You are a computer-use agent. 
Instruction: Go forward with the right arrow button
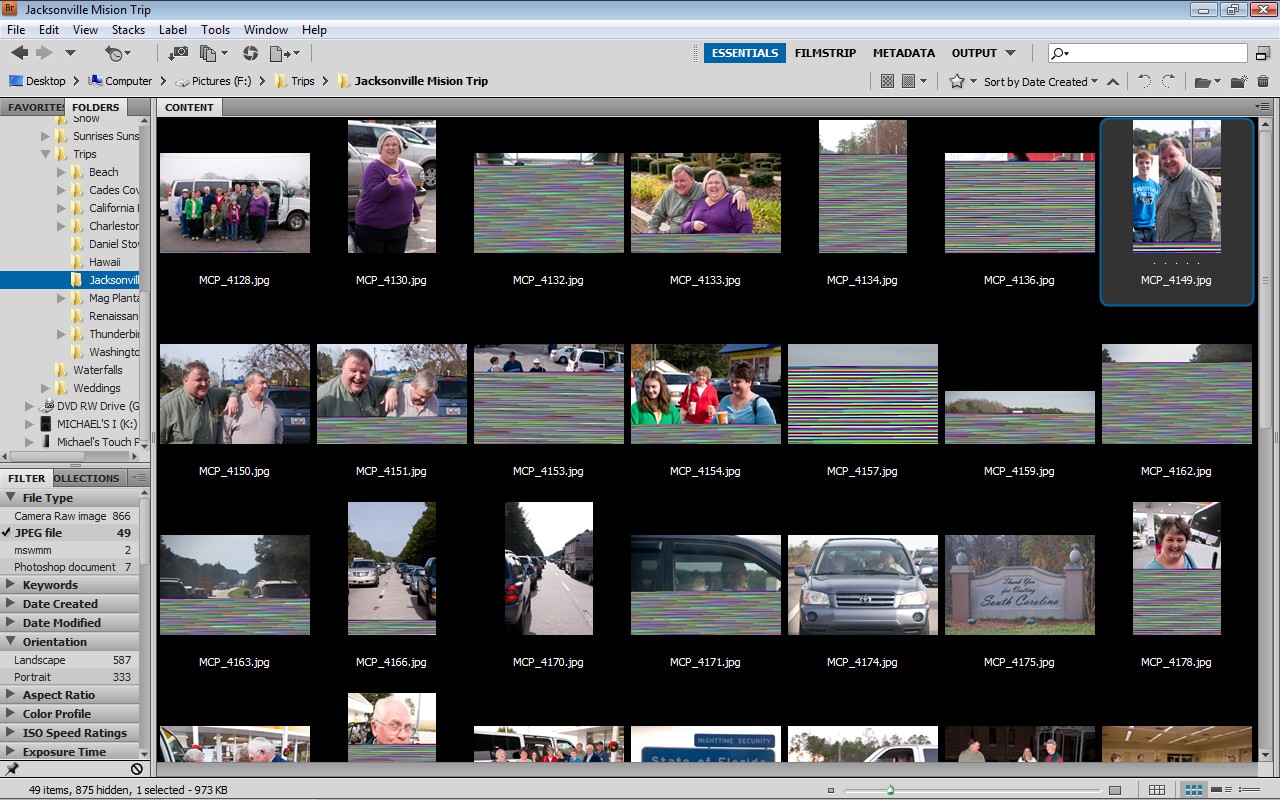point(44,53)
